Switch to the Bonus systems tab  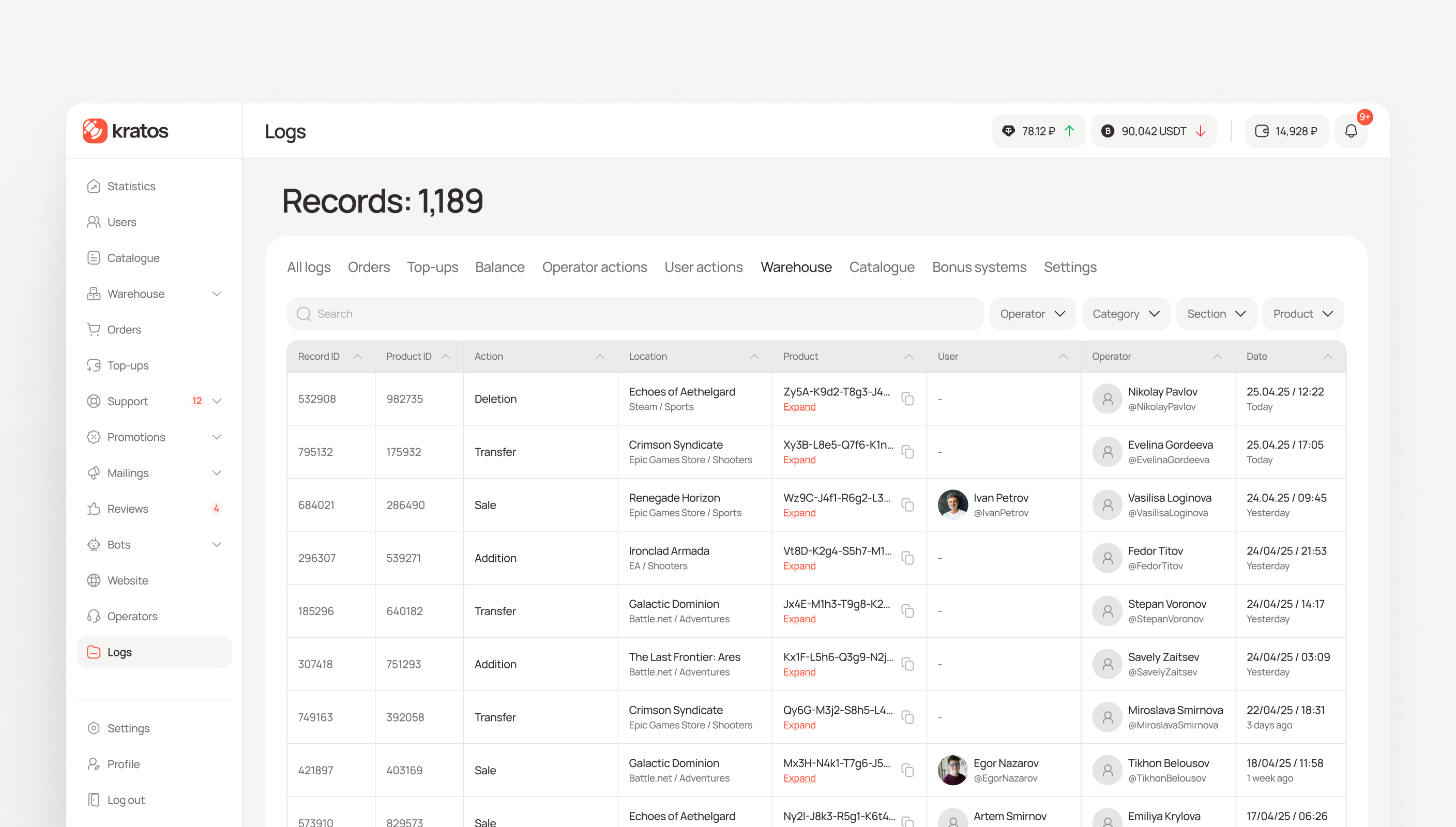[x=979, y=267]
